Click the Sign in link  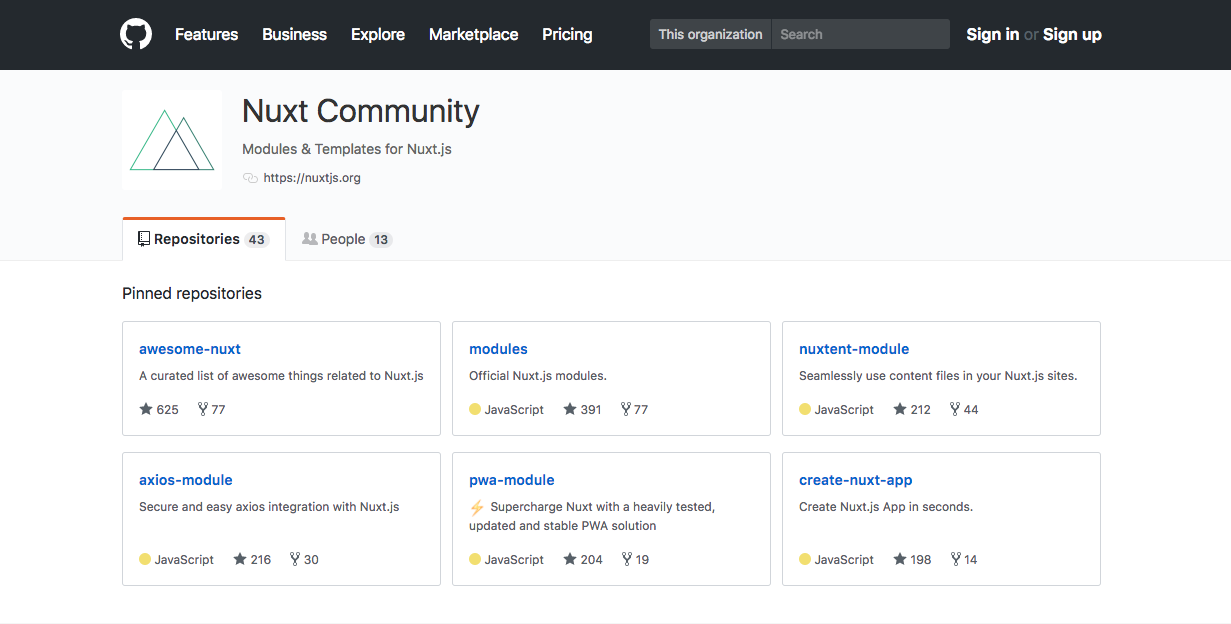pos(992,34)
